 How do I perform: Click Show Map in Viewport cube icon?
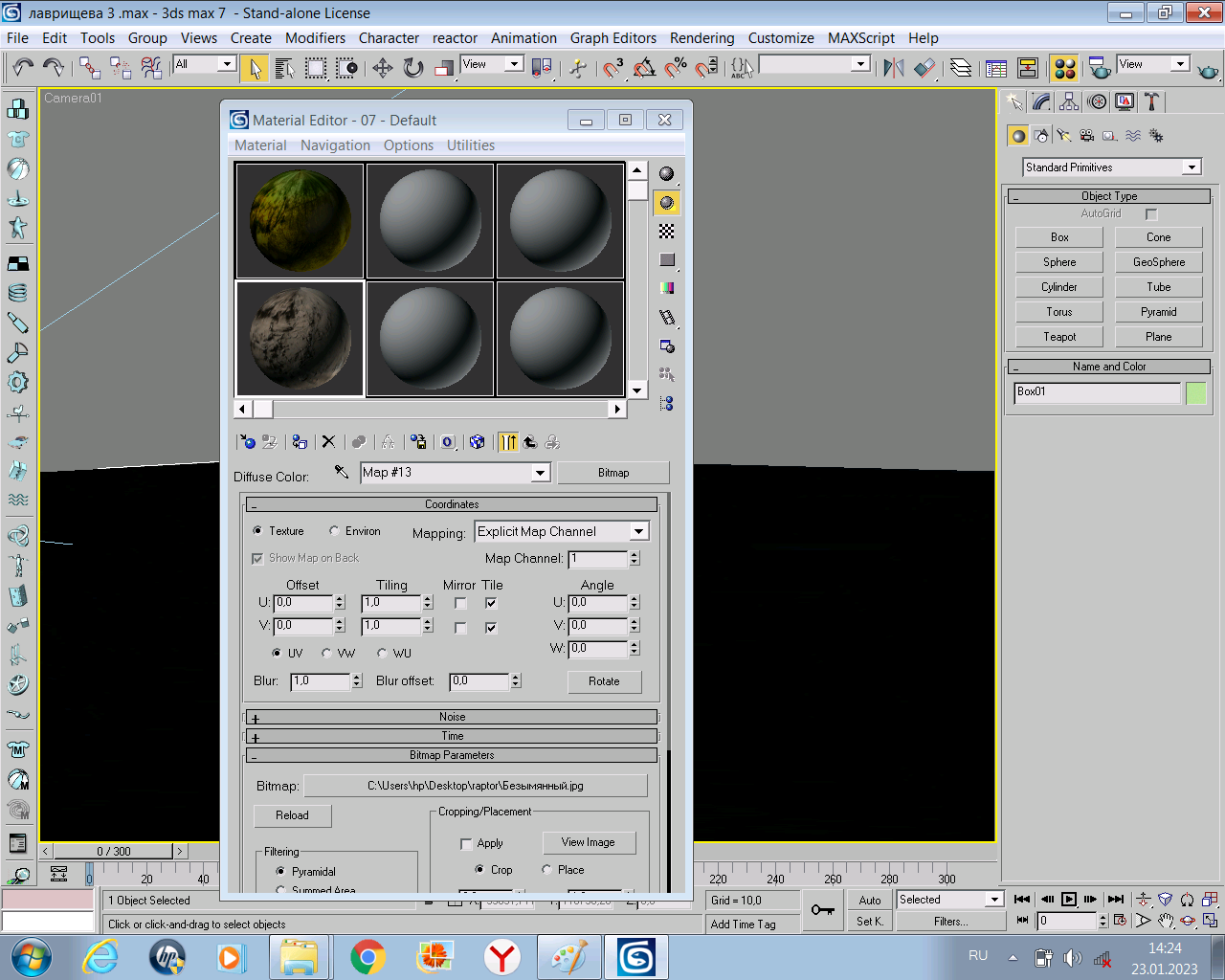(x=477, y=442)
